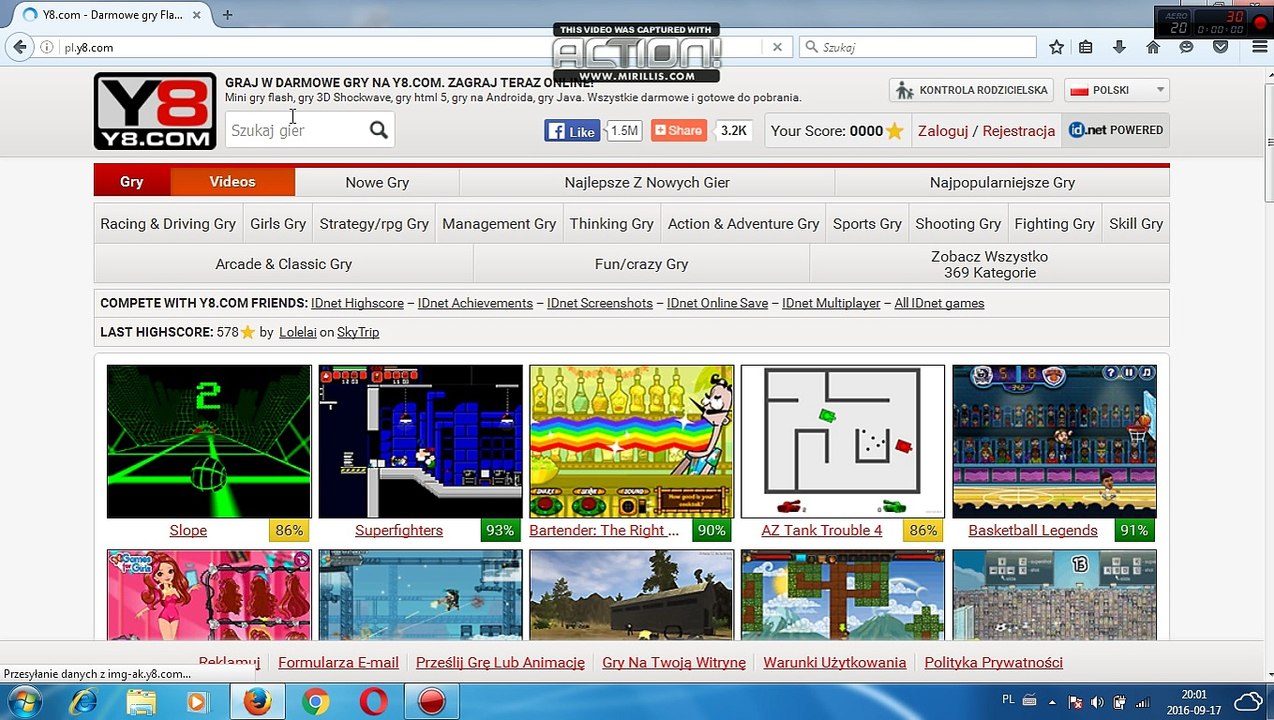The width and height of the screenshot is (1274, 720).
Task: Stop loading with the X in address bar
Action: 777,47
